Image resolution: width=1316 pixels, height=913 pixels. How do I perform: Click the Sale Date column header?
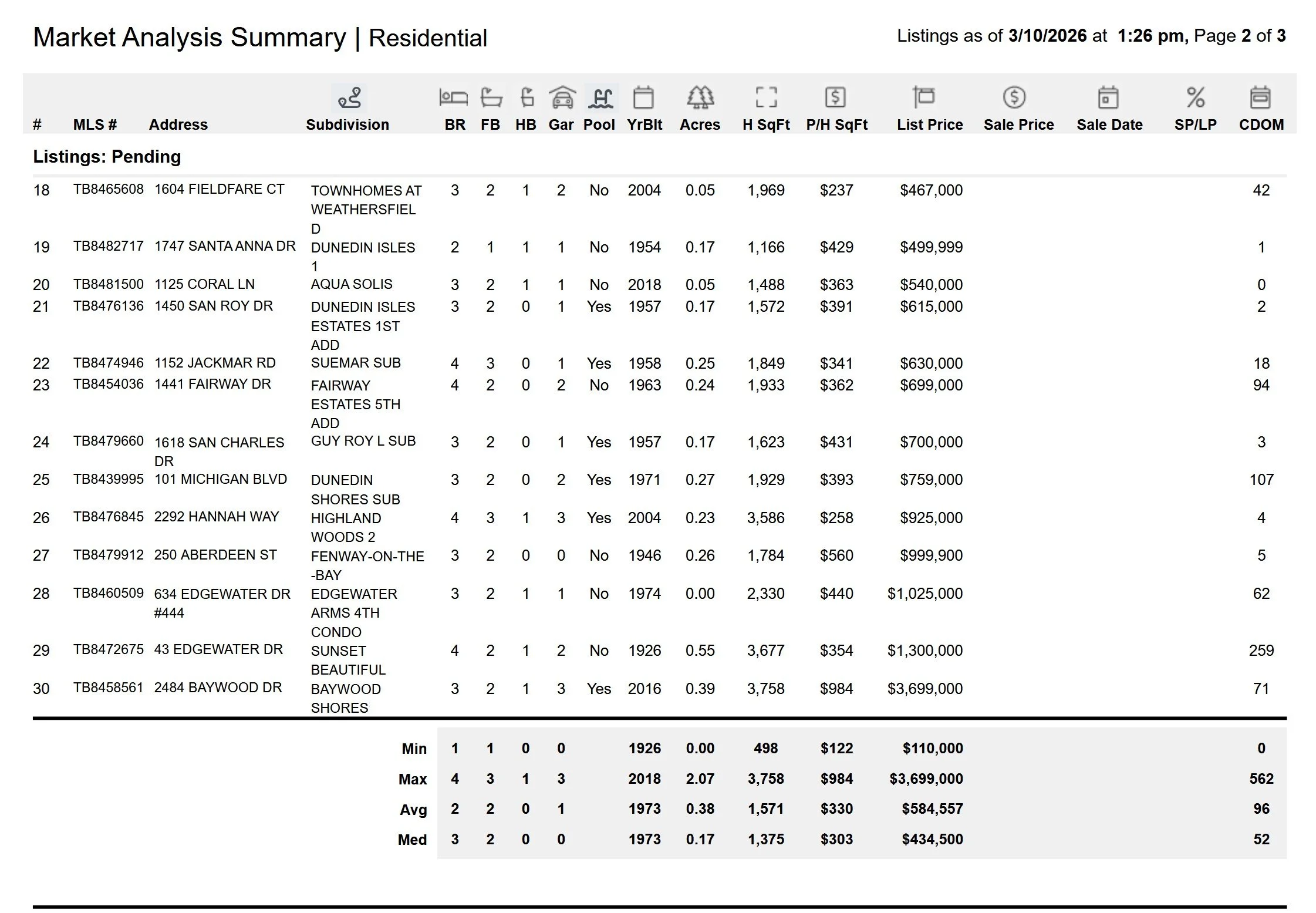pyautogui.click(x=1109, y=124)
